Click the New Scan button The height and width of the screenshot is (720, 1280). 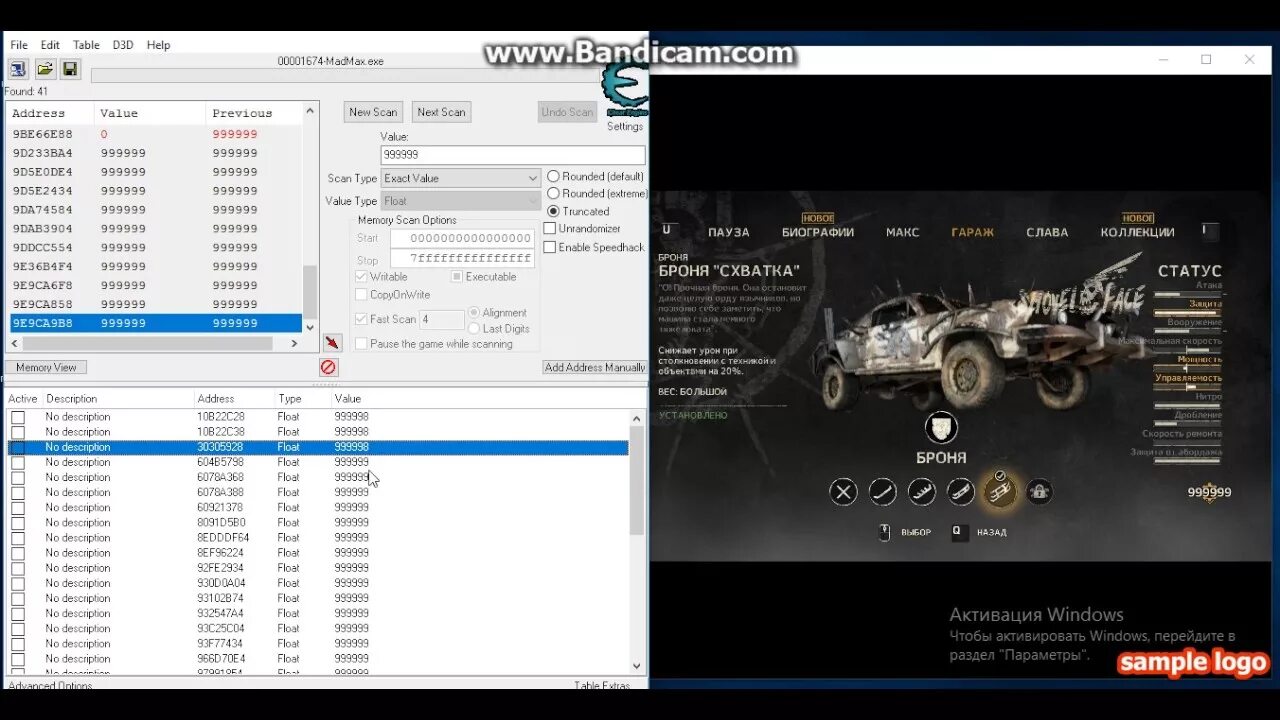coord(373,112)
